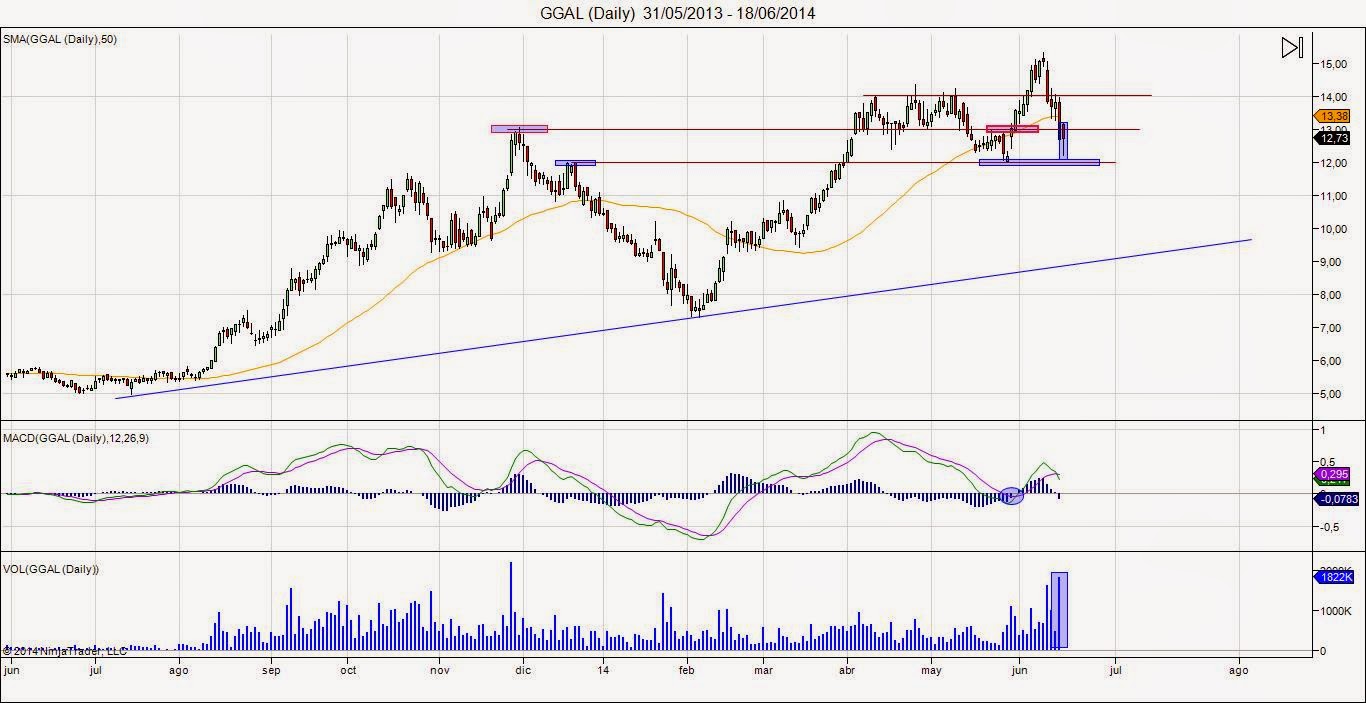Click the "feb" month label on time axis

[686, 672]
